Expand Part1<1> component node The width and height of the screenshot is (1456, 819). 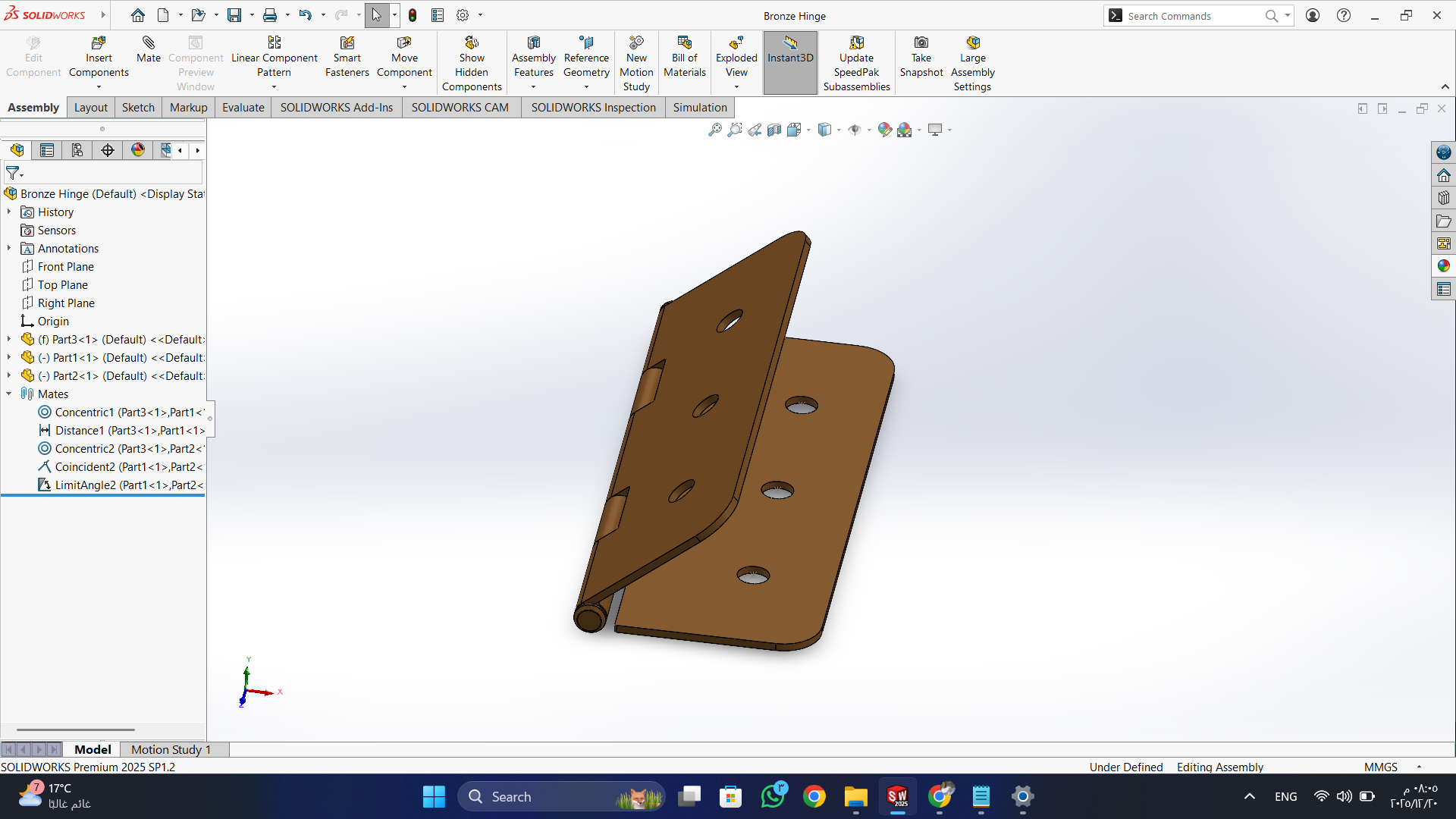[9, 358]
